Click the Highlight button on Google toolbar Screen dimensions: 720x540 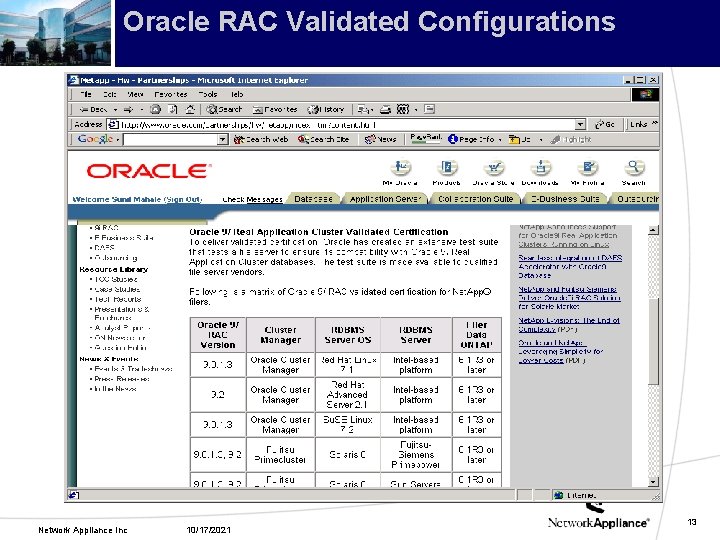(x=571, y=139)
